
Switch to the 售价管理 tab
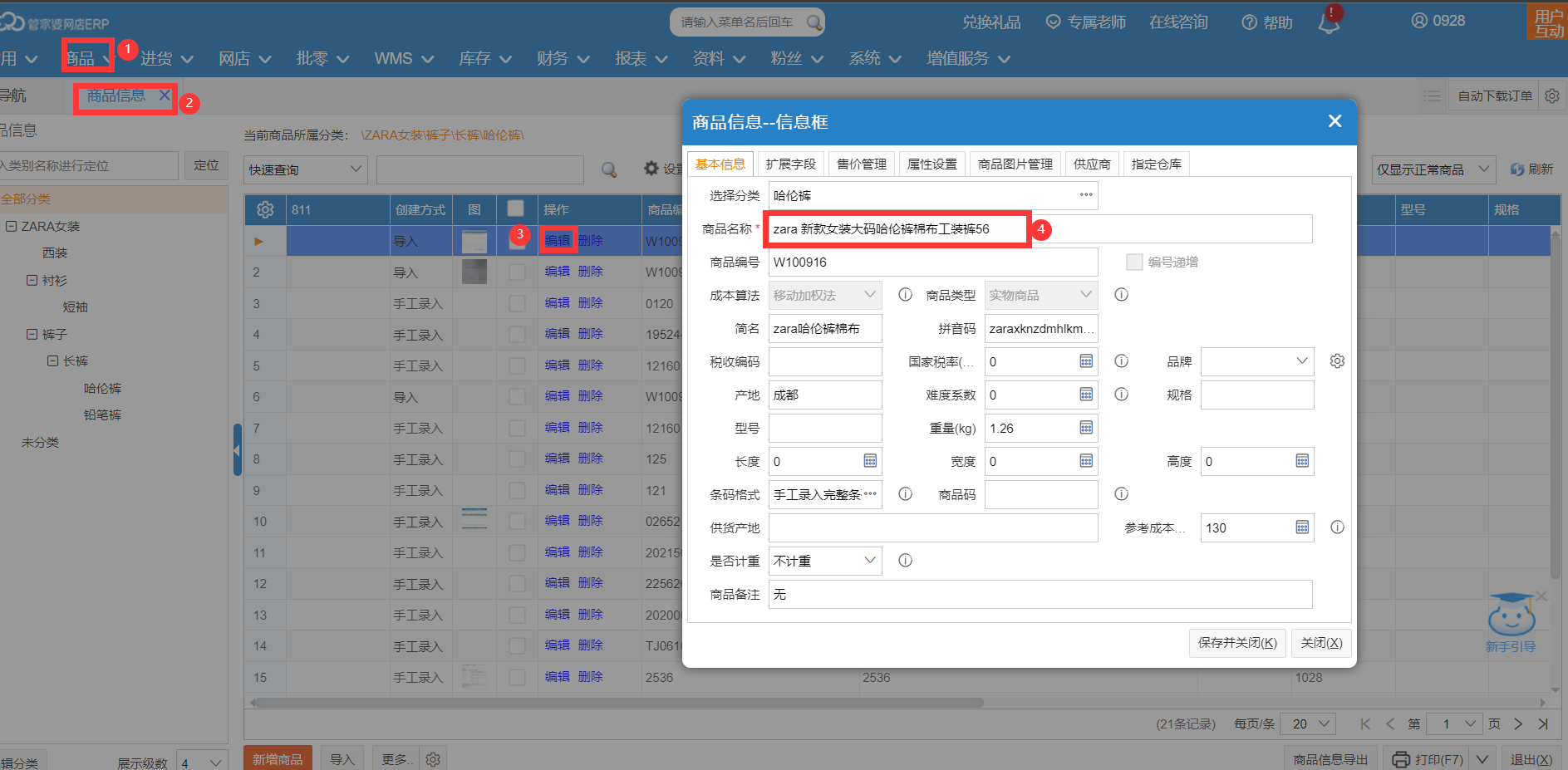pyautogui.click(x=861, y=164)
